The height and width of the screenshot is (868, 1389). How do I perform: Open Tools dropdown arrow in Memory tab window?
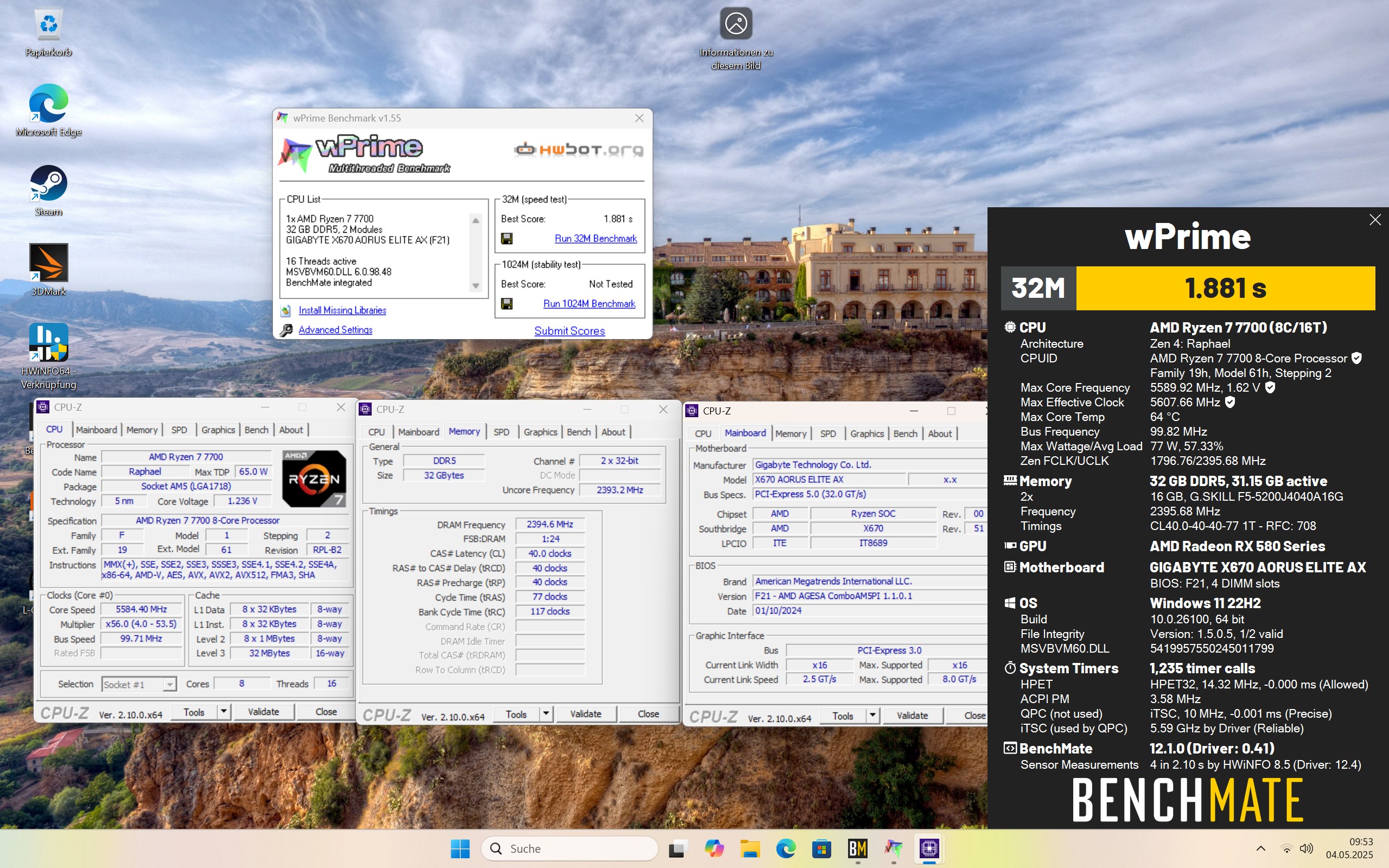pos(546,714)
